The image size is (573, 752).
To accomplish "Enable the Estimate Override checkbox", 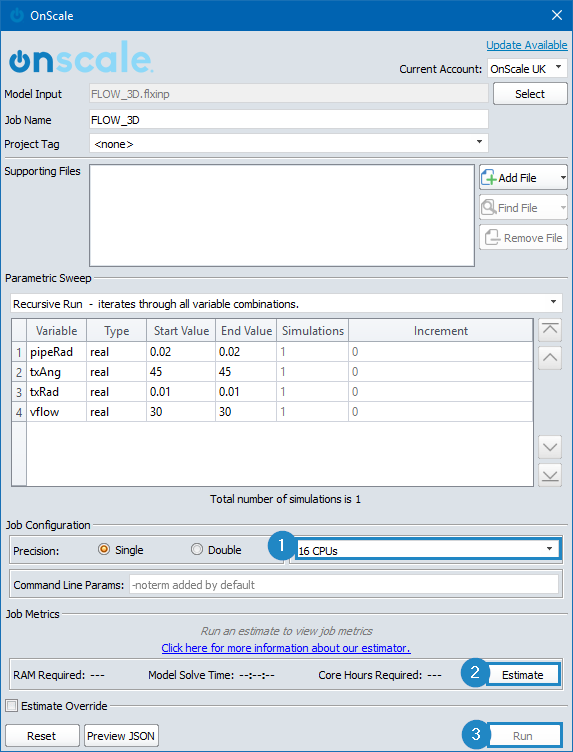I will point(12,706).
